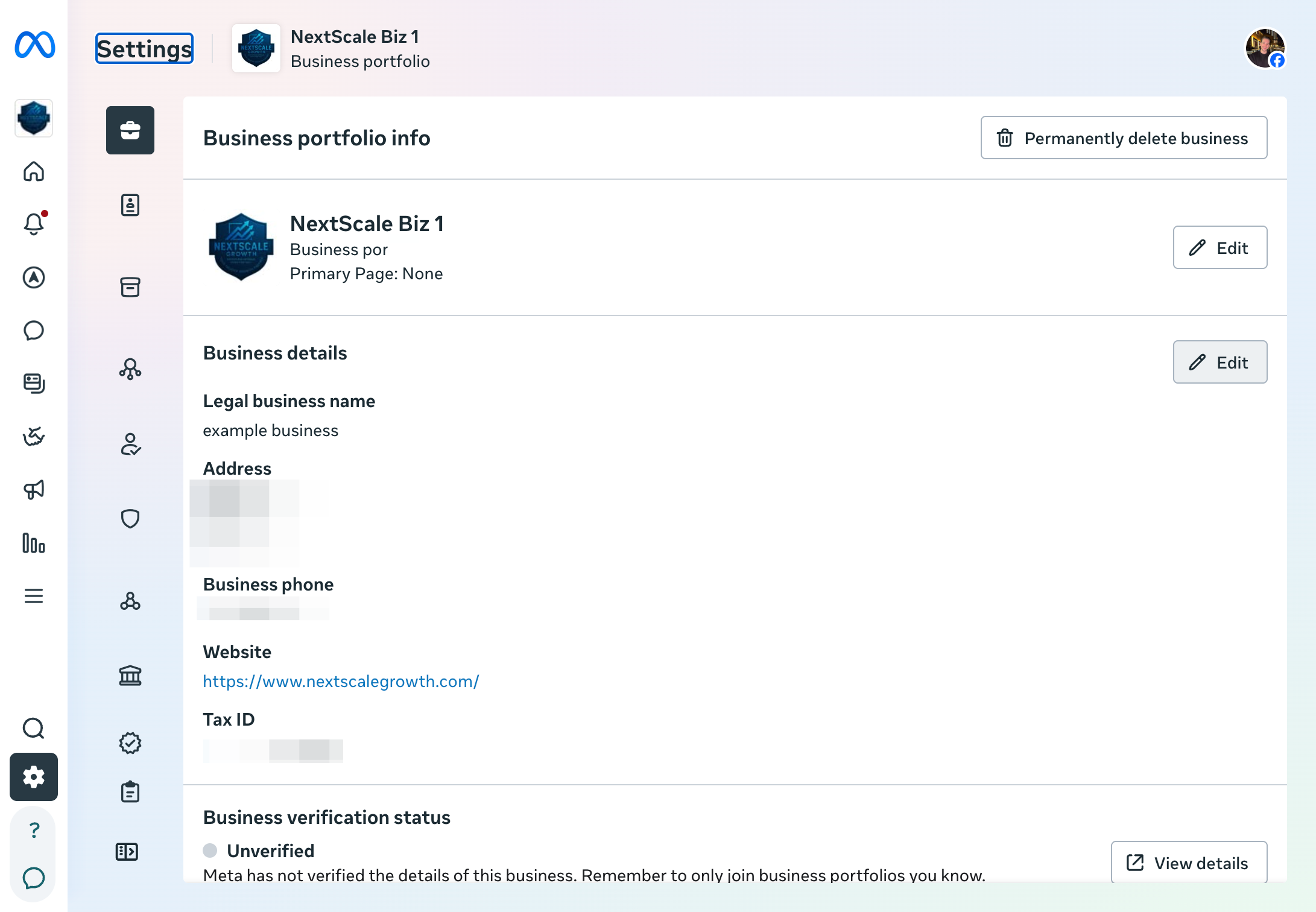This screenshot has width=1316, height=912.
Task: Click View details for verification status
Action: coord(1189,863)
